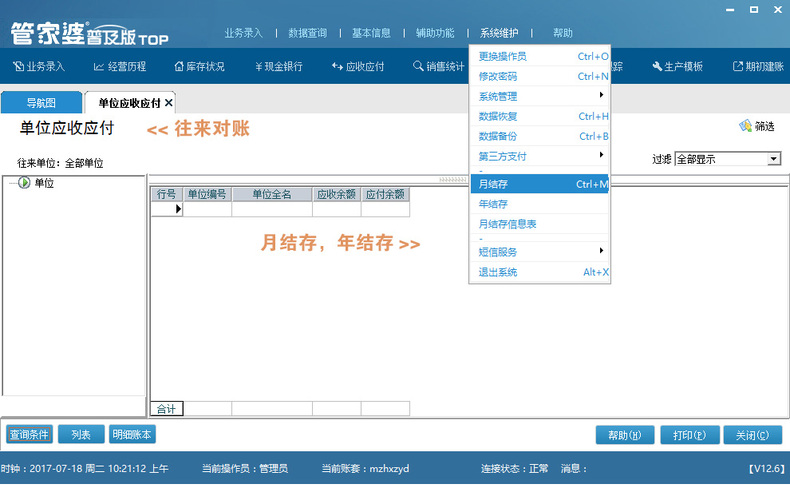The image size is (790, 492).
Task: Expand the 单位 tree node
Action: (24, 182)
